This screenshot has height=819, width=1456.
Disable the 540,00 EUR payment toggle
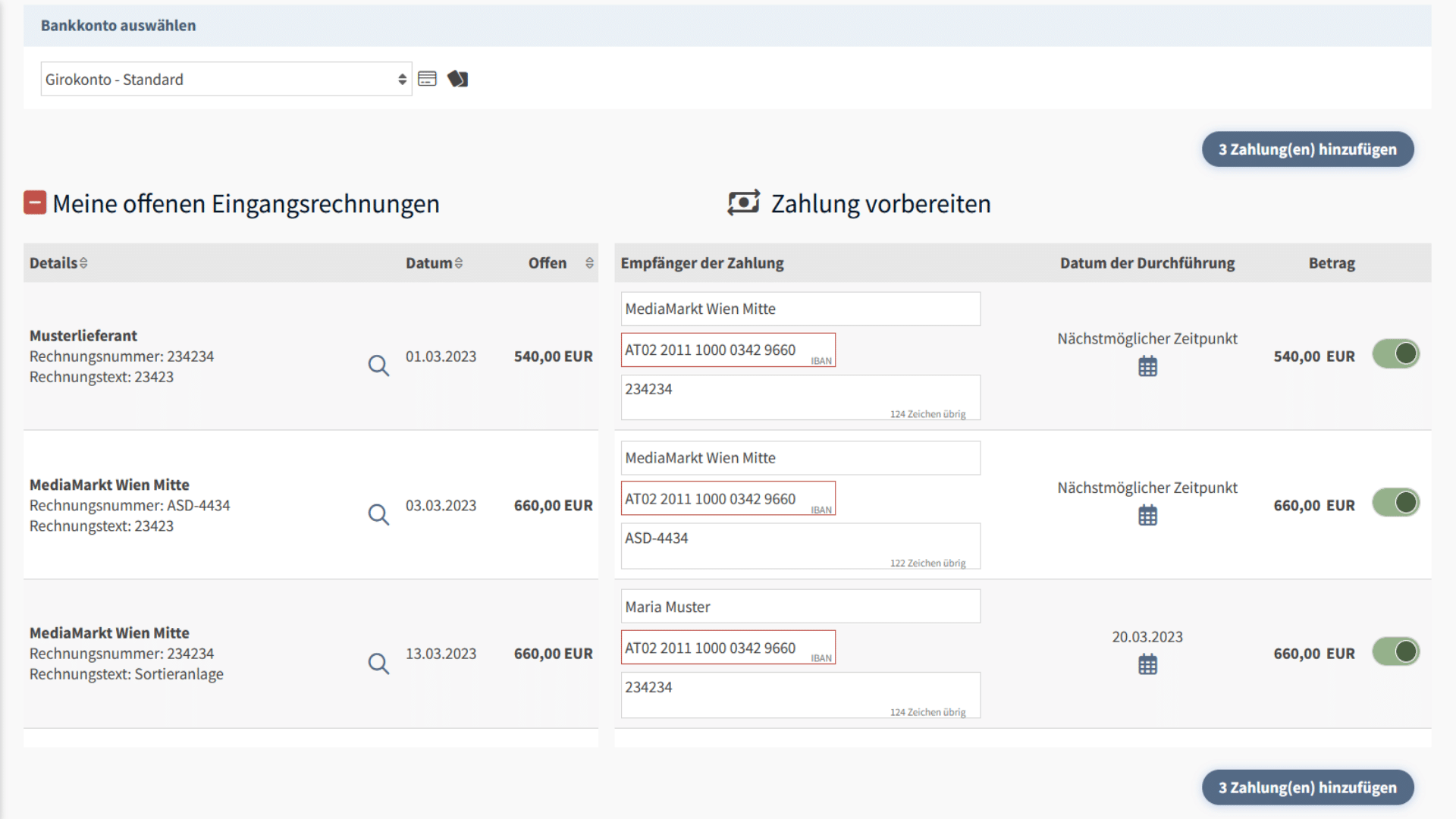(x=1395, y=354)
